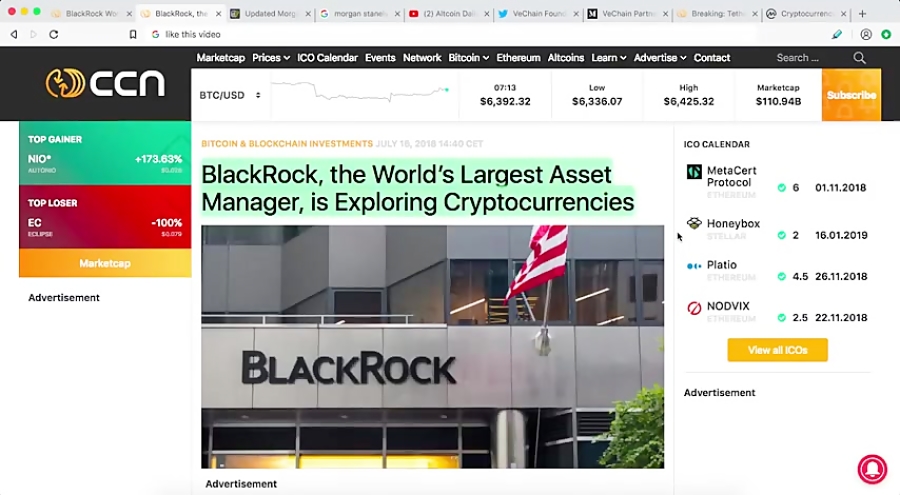Viewport: 900px width, 495px height.
Task: Click the Platio logo icon
Action: 694,266
